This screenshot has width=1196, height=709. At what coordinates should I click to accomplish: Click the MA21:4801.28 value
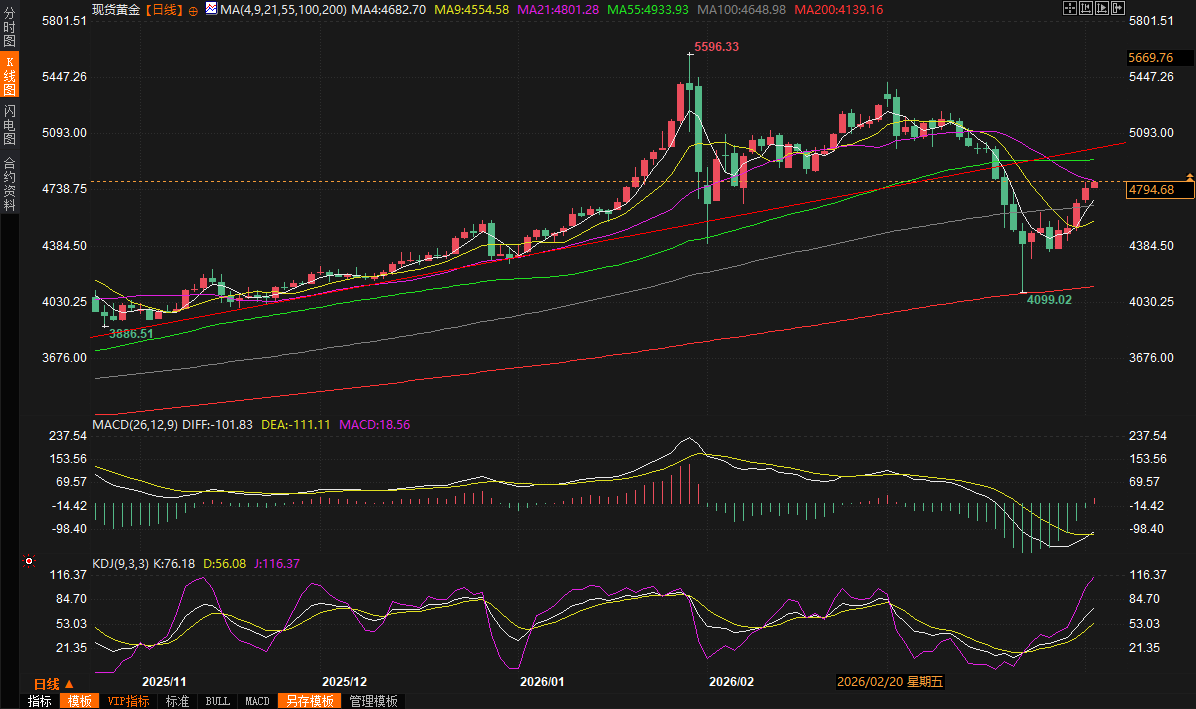[x=558, y=10]
